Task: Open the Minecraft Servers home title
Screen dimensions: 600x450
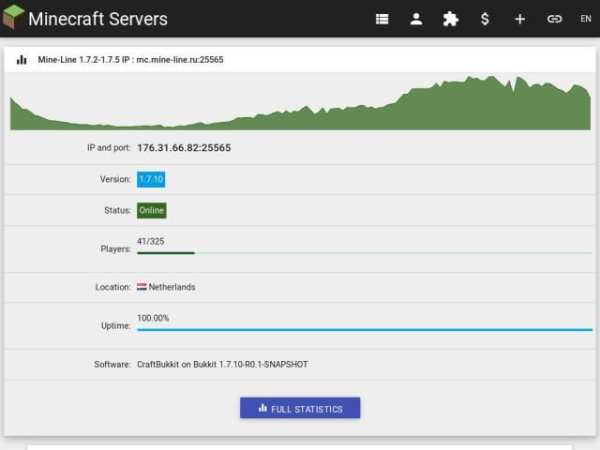Action: (98, 19)
